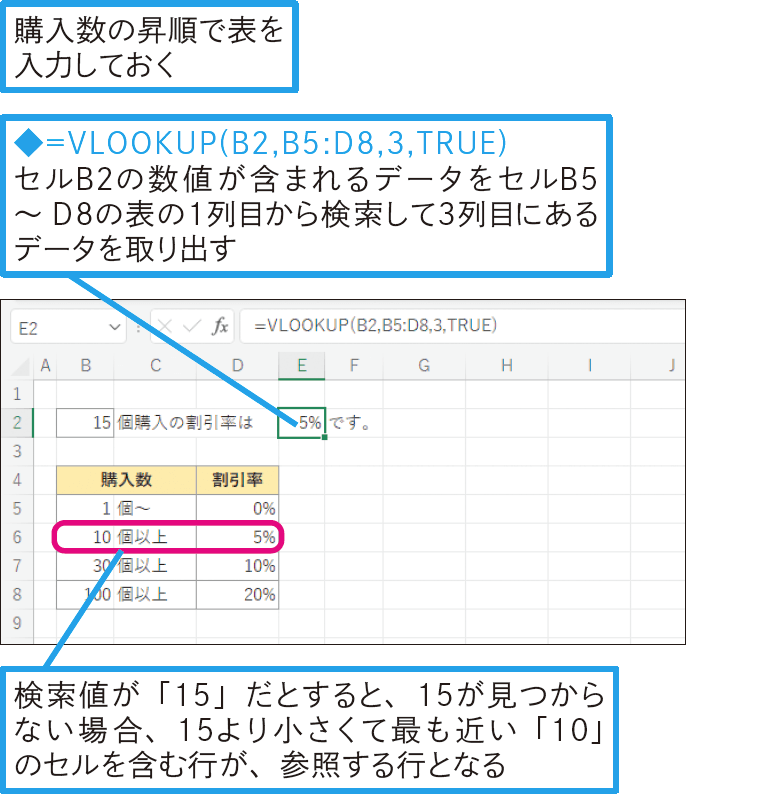Click cell C7 '個以上' in row 7

coord(155,566)
